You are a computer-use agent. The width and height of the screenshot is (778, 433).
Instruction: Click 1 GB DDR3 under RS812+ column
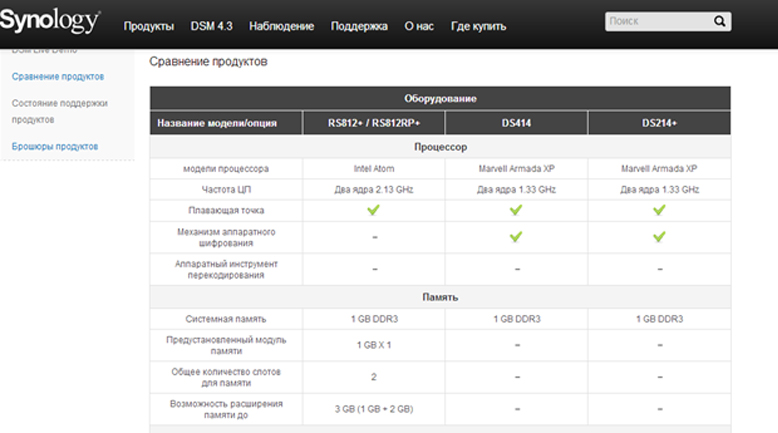coord(374,319)
